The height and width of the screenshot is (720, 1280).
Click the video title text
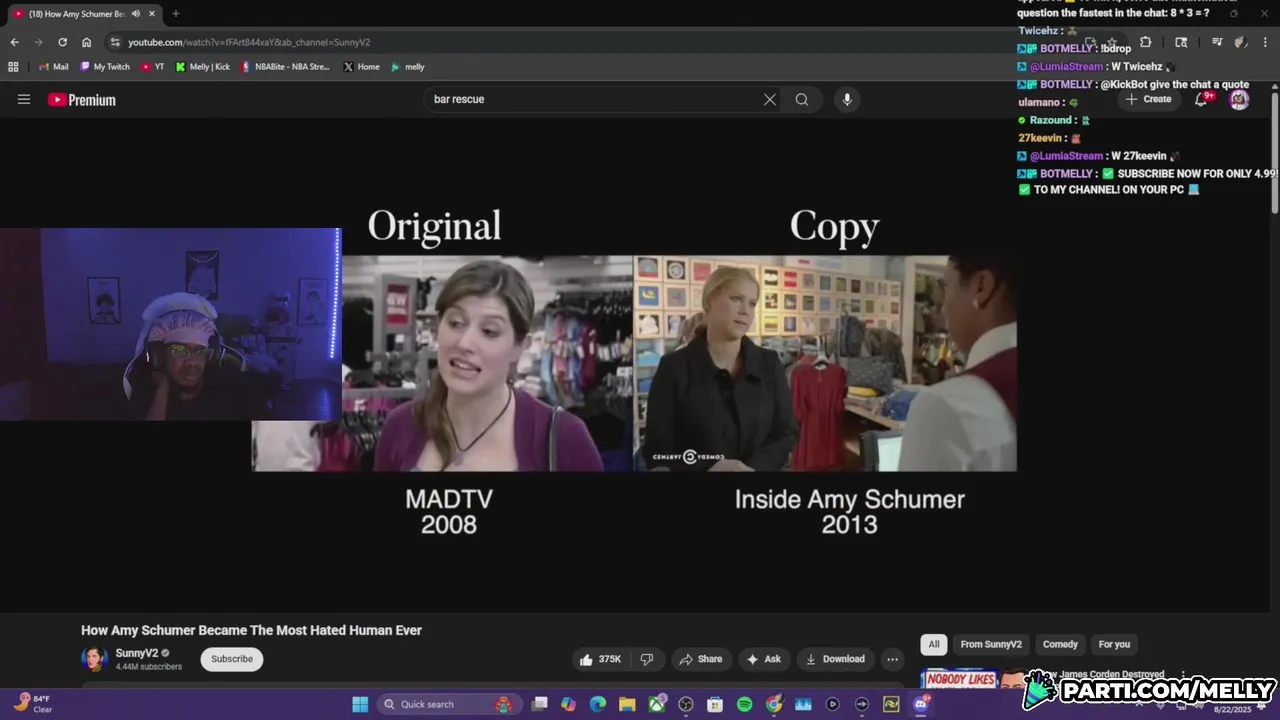click(251, 630)
